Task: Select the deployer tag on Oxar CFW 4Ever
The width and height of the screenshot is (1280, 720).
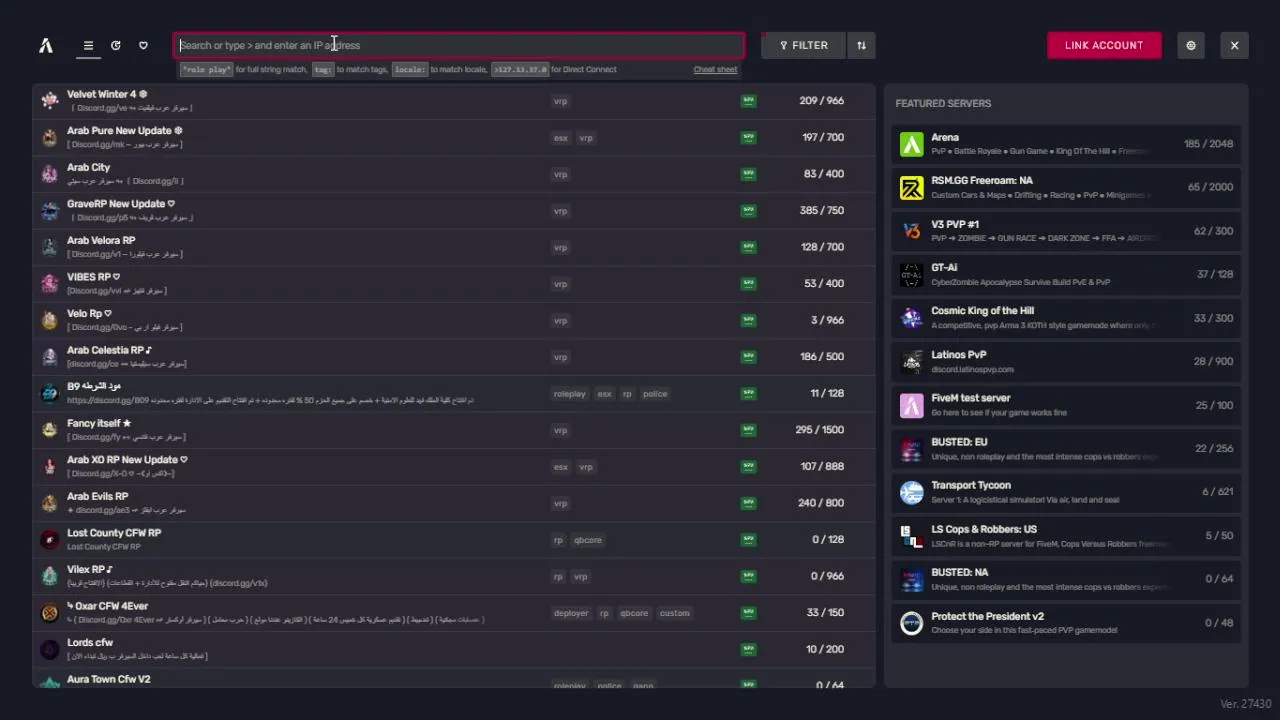Action: (571, 613)
